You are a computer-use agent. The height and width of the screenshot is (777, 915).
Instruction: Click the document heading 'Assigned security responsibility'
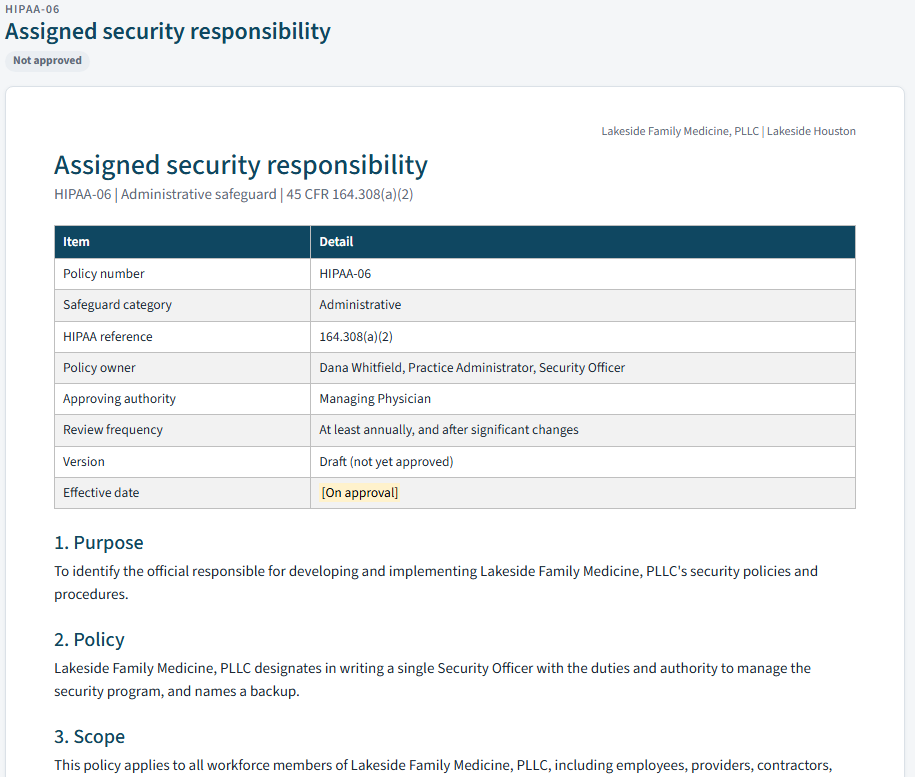click(241, 165)
